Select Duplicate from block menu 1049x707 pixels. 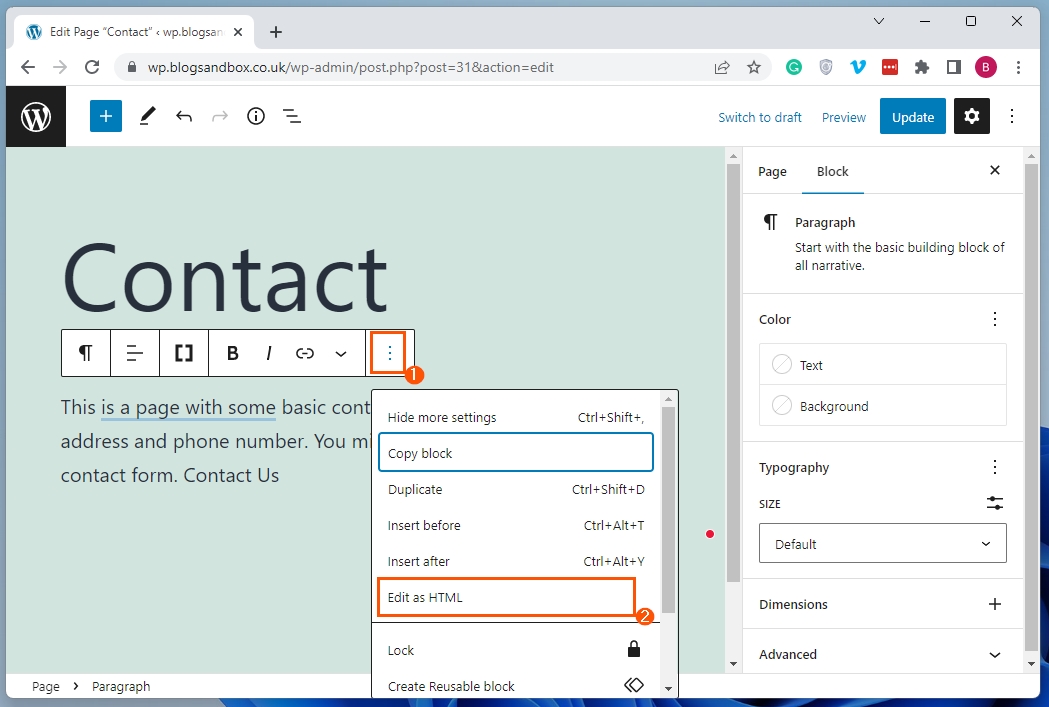pyautogui.click(x=516, y=489)
